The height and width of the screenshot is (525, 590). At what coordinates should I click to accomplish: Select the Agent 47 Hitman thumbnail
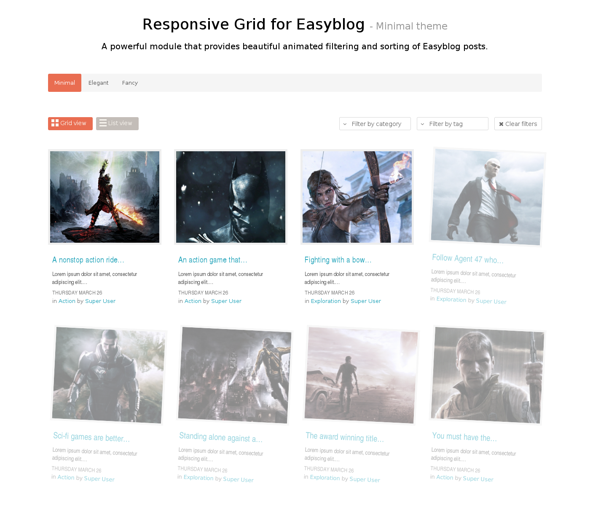[488, 197]
